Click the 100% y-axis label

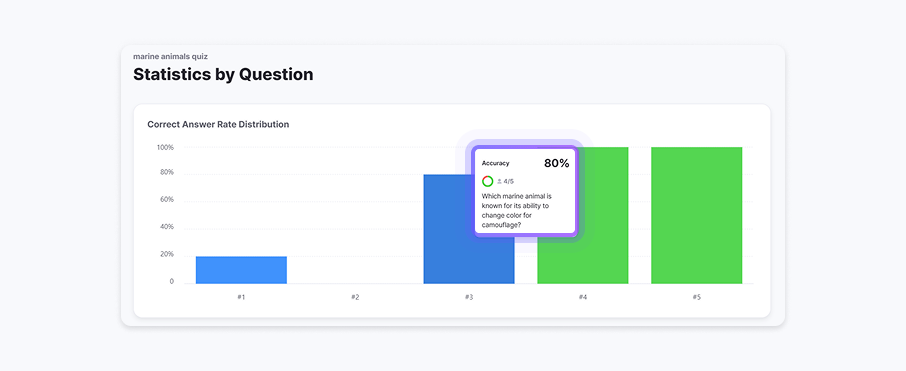165,147
